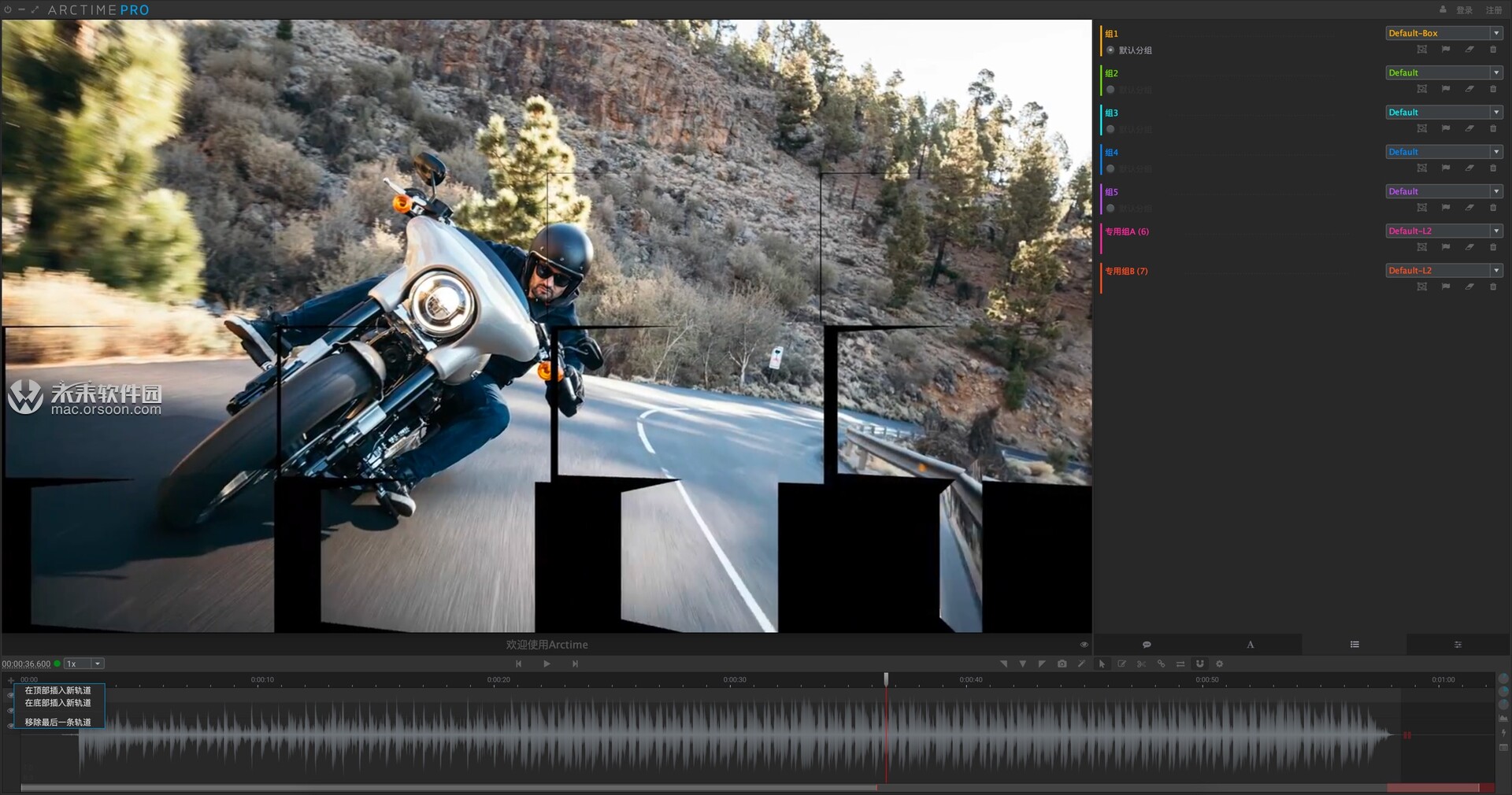Viewport: 1512px width, 795px height.
Task: Select the 默认分组 radio under 组1
Action: coord(1110,50)
